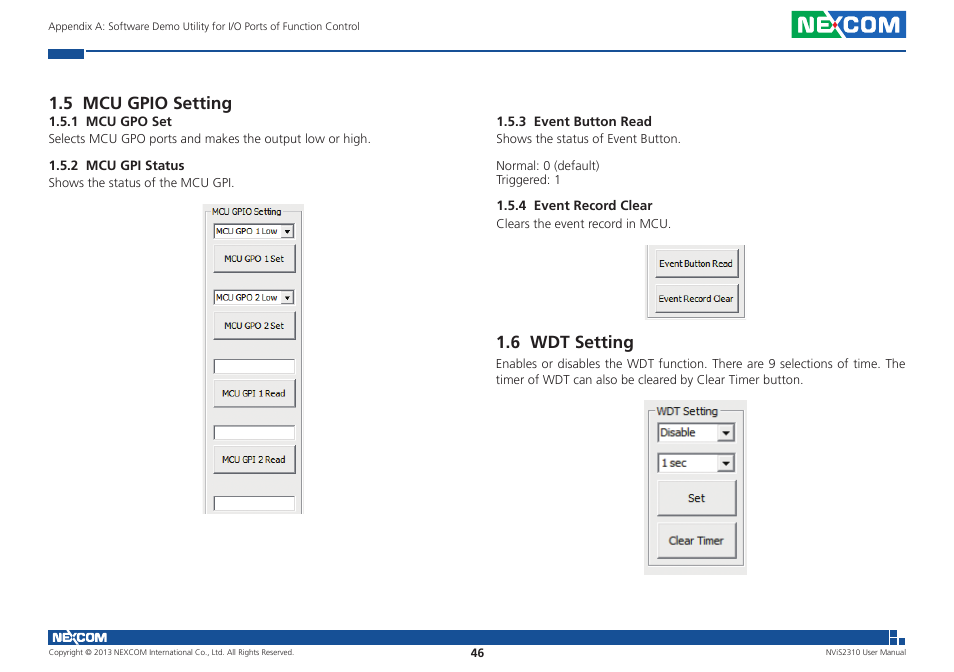Image resolution: width=954 pixels, height=672 pixels.
Task: Open the MCU GPO 2 Low dropdown
Action: point(254,297)
